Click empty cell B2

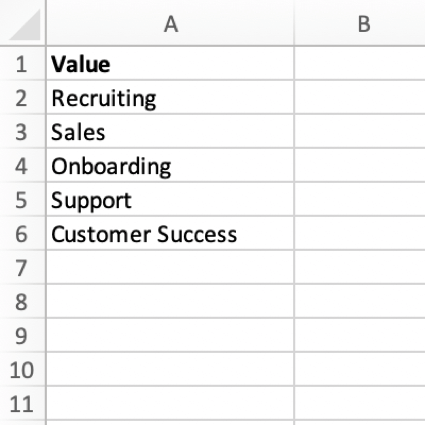pos(360,97)
